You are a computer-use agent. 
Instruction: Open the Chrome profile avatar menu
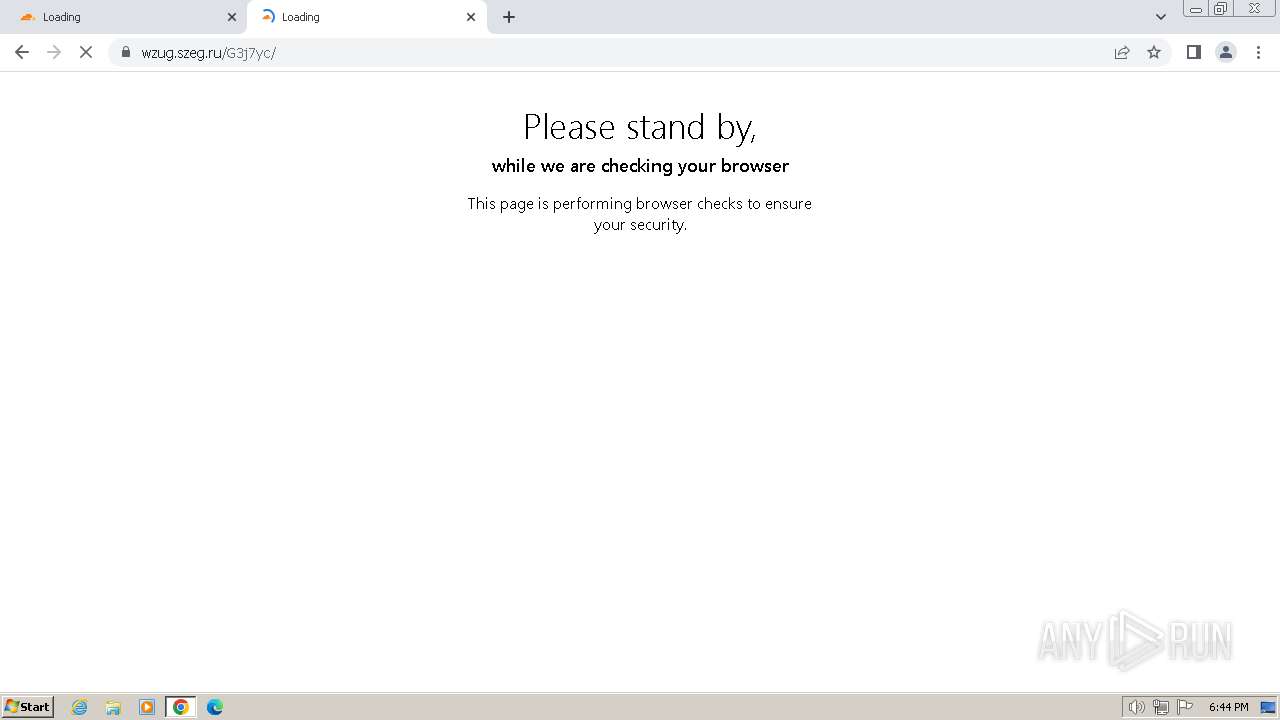pyautogui.click(x=1226, y=52)
